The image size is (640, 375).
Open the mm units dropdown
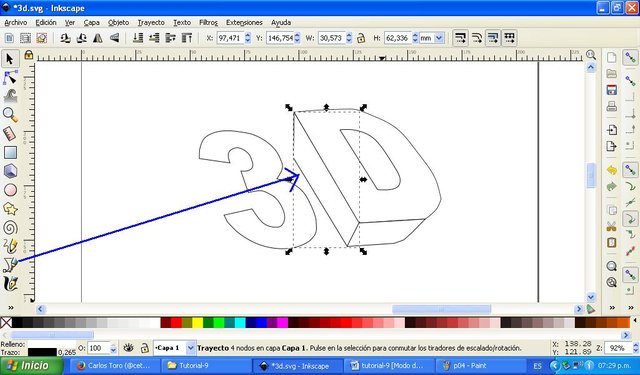(x=431, y=38)
